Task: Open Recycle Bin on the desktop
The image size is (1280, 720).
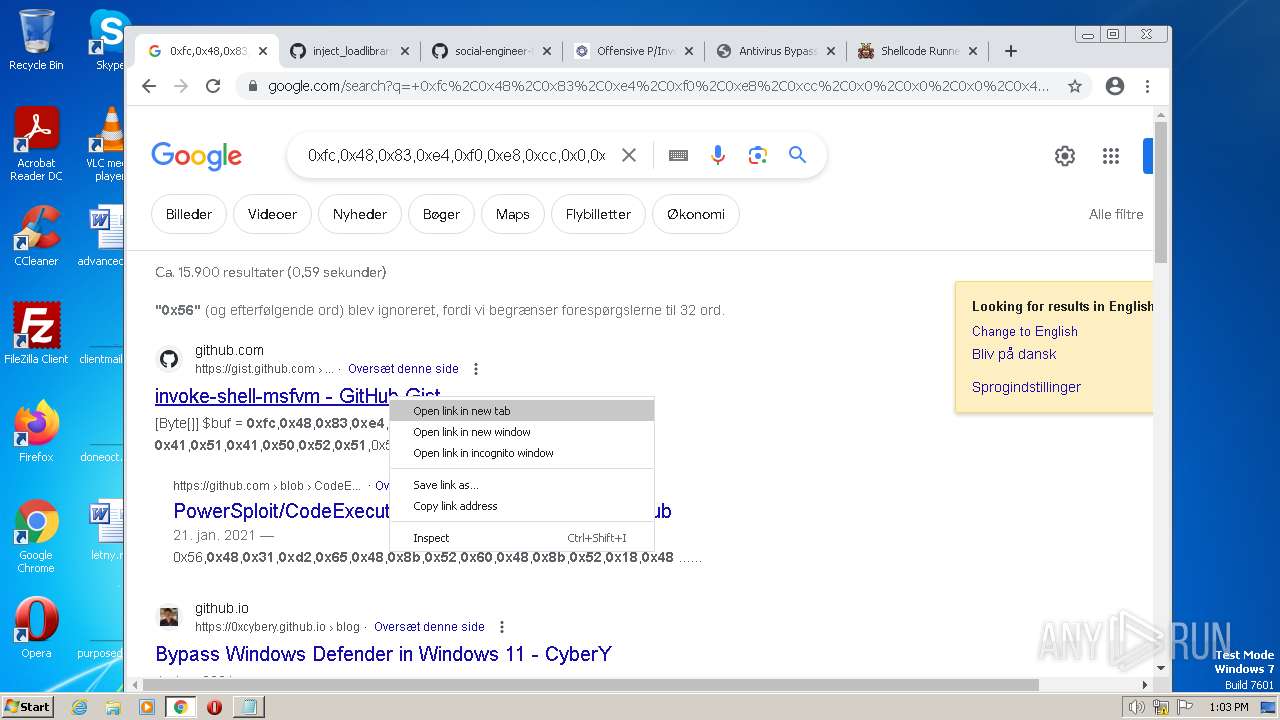Action: [x=36, y=40]
